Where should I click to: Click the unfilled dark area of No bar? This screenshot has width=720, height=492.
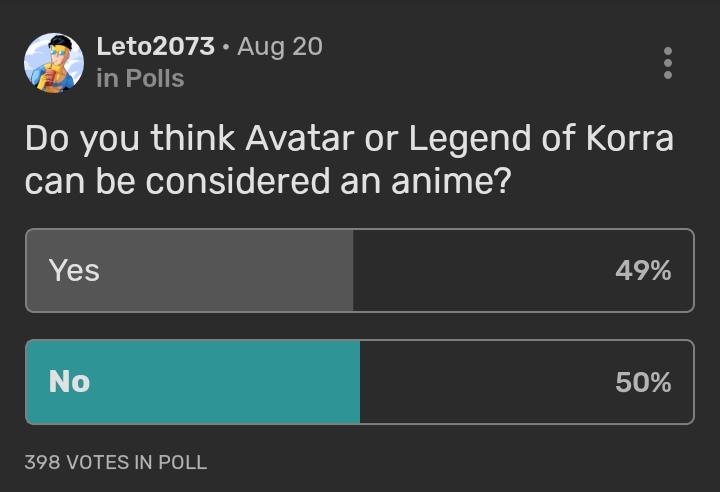480,381
